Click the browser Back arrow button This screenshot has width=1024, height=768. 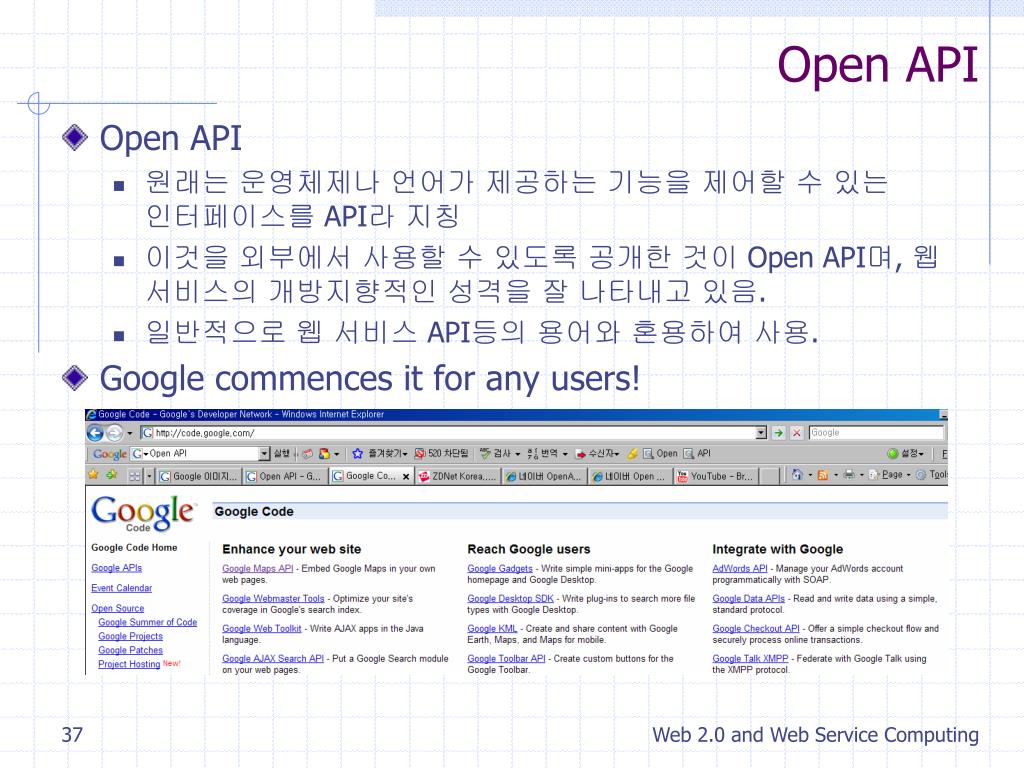click(95, 433)
